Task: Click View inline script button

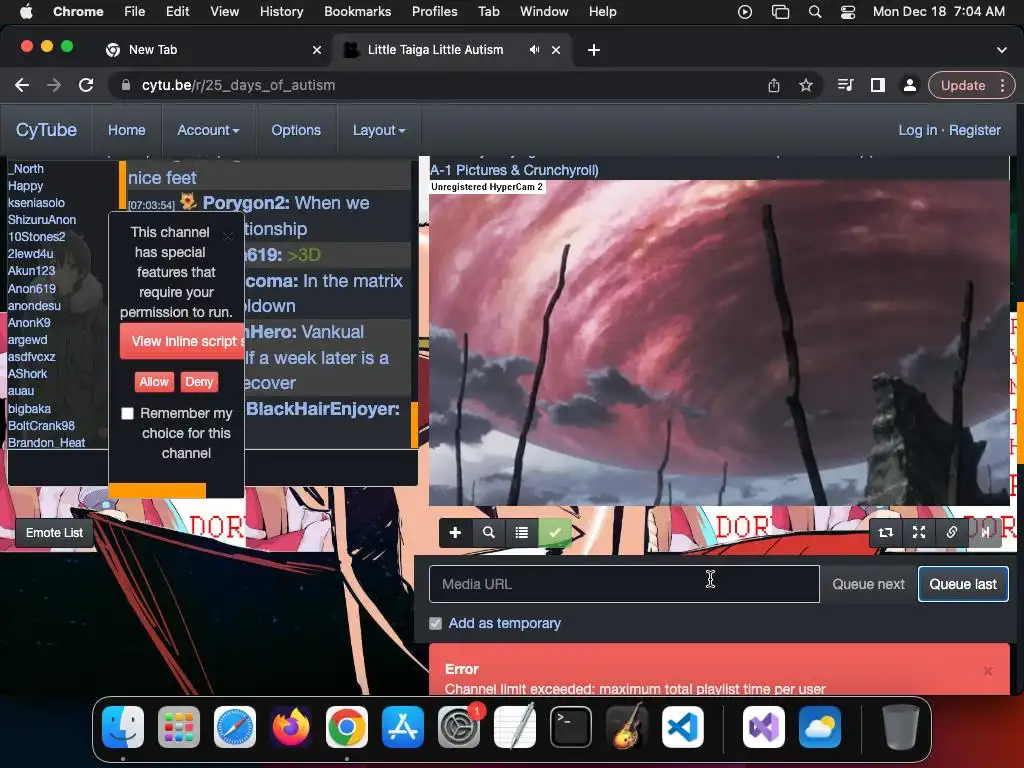Action: click(x=182, y=341)
